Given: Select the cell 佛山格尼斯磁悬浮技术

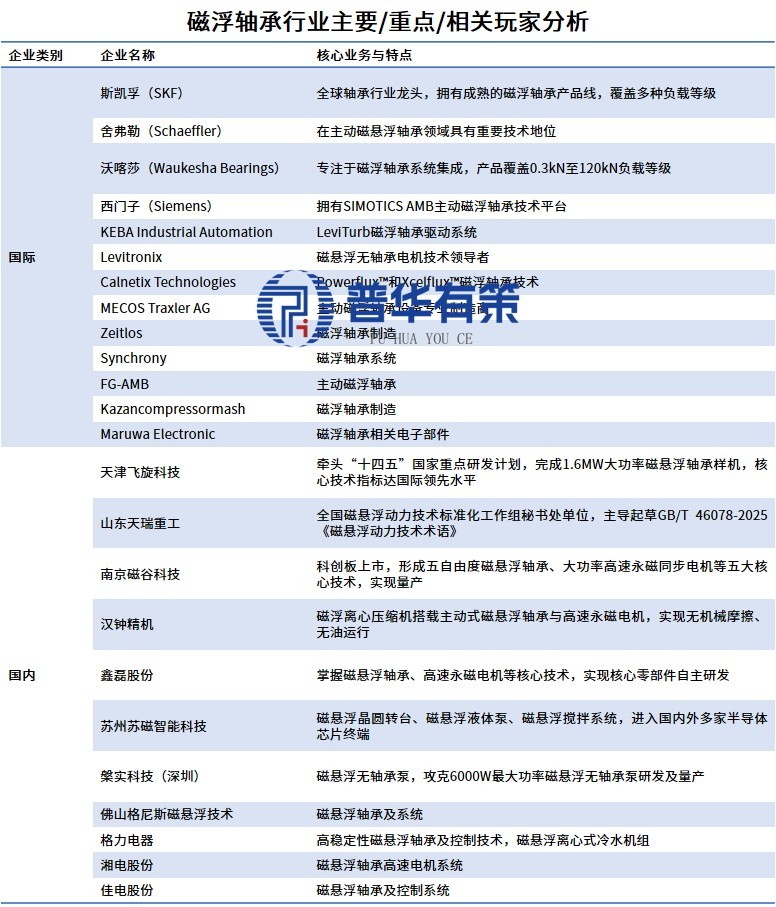Looking at the screenshot, I should point(167,814).
